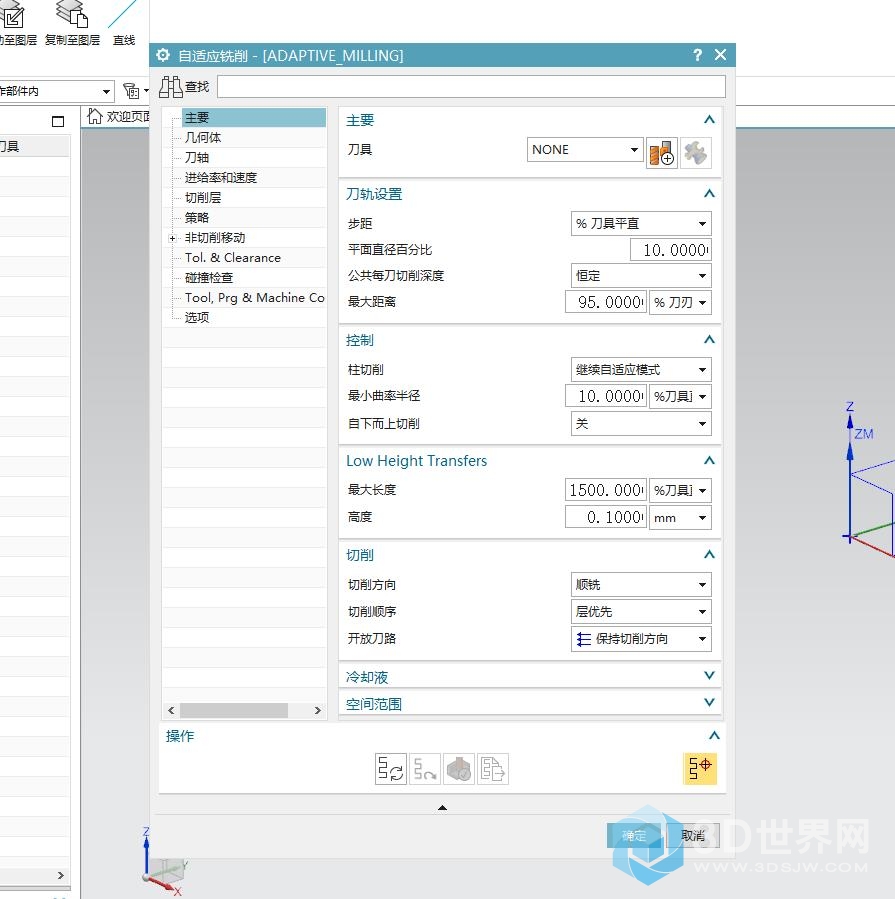This screenshot has height=899, width=895.
Task: Open the 切削方向 顺铣 dropdown
Action: click(x=640, y=585)
